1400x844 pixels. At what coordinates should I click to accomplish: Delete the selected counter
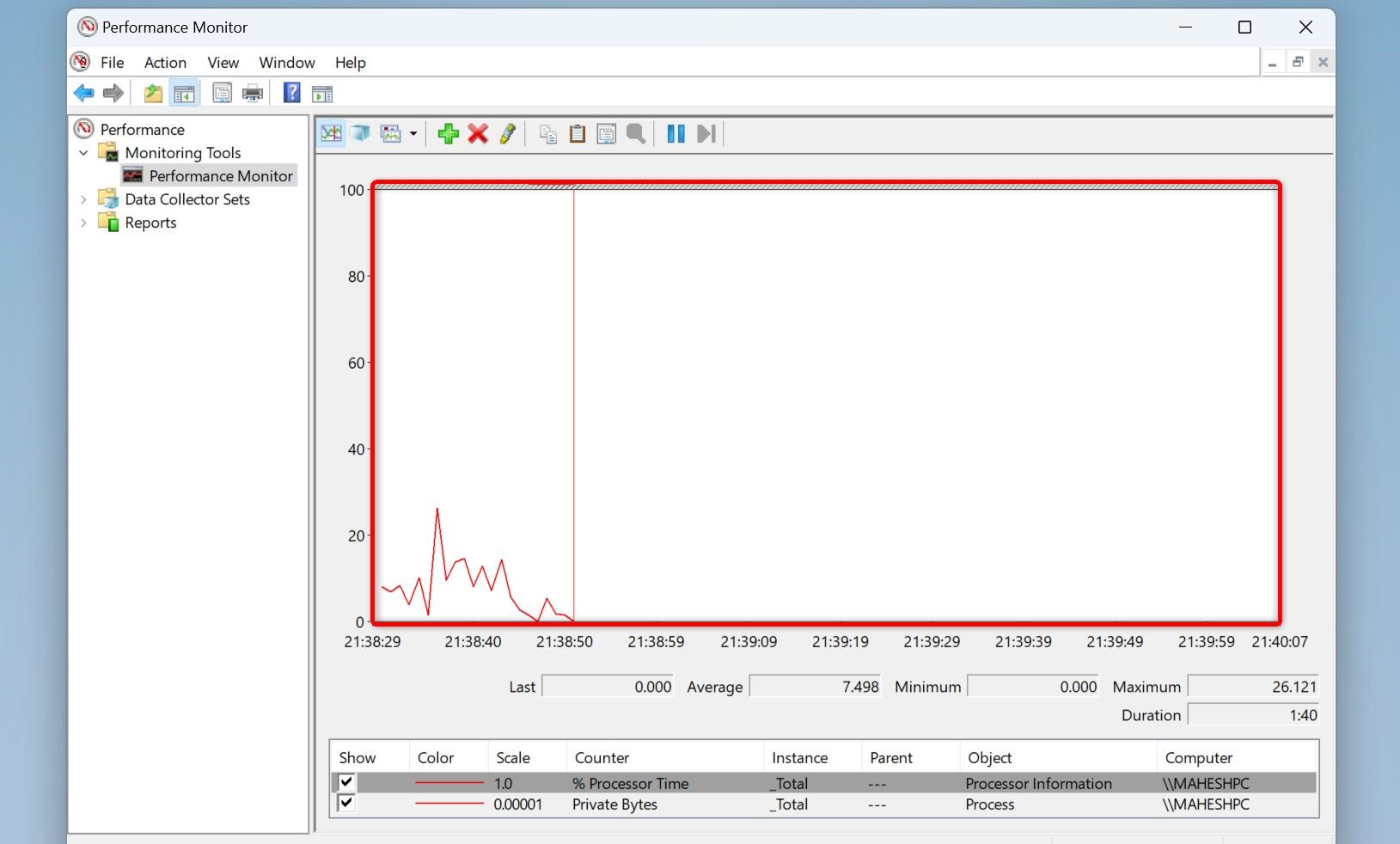pos(478,133)
